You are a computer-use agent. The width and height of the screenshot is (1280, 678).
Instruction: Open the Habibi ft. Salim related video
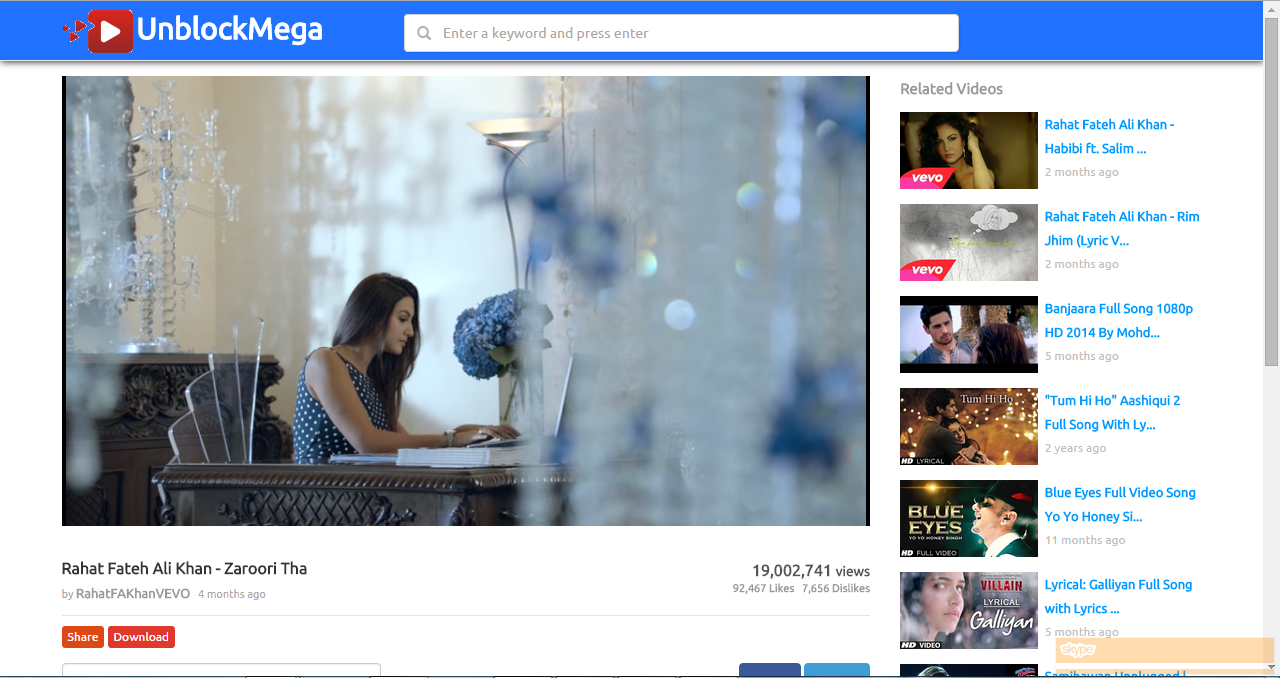1109,136
